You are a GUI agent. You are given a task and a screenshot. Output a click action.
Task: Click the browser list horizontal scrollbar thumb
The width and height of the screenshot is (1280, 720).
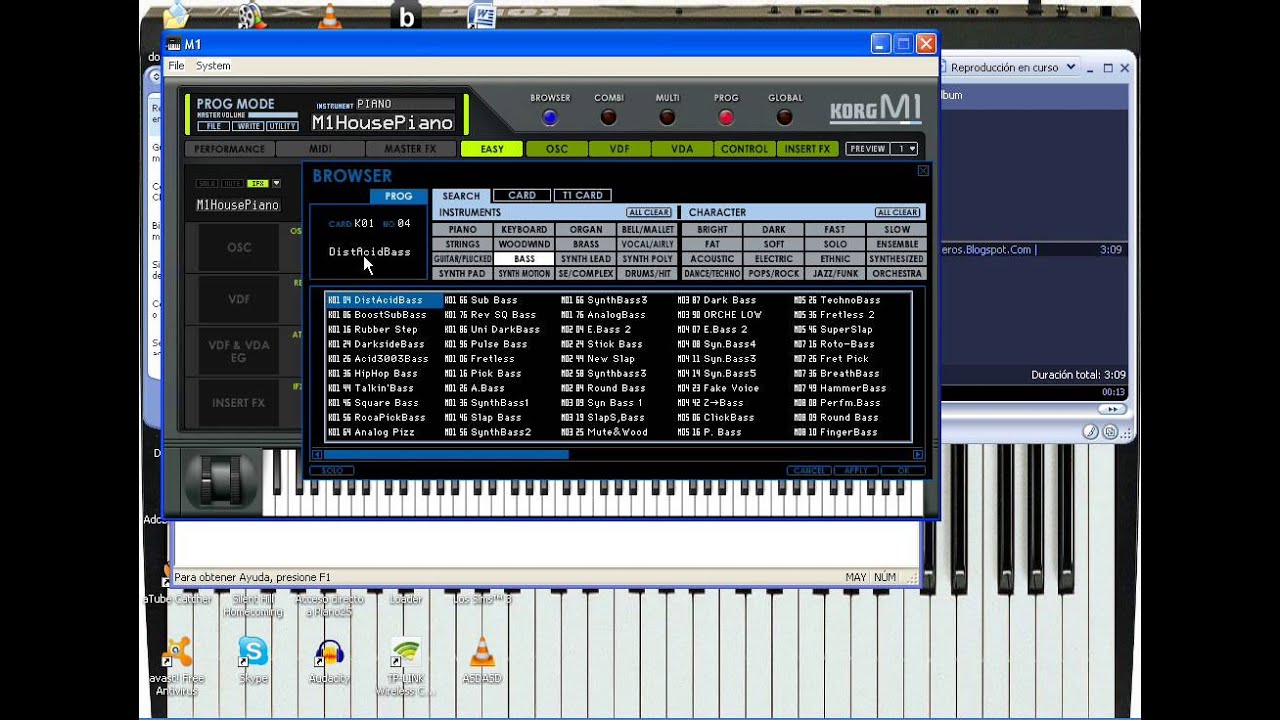click(446, 454)
